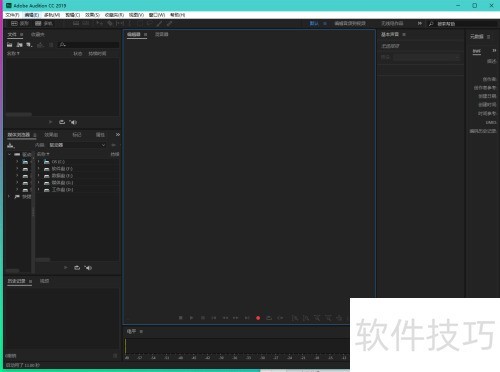Select the 编辑音频到视频 workspace
Viewport: 500px width, 372px height.
[x=350, y=23]
